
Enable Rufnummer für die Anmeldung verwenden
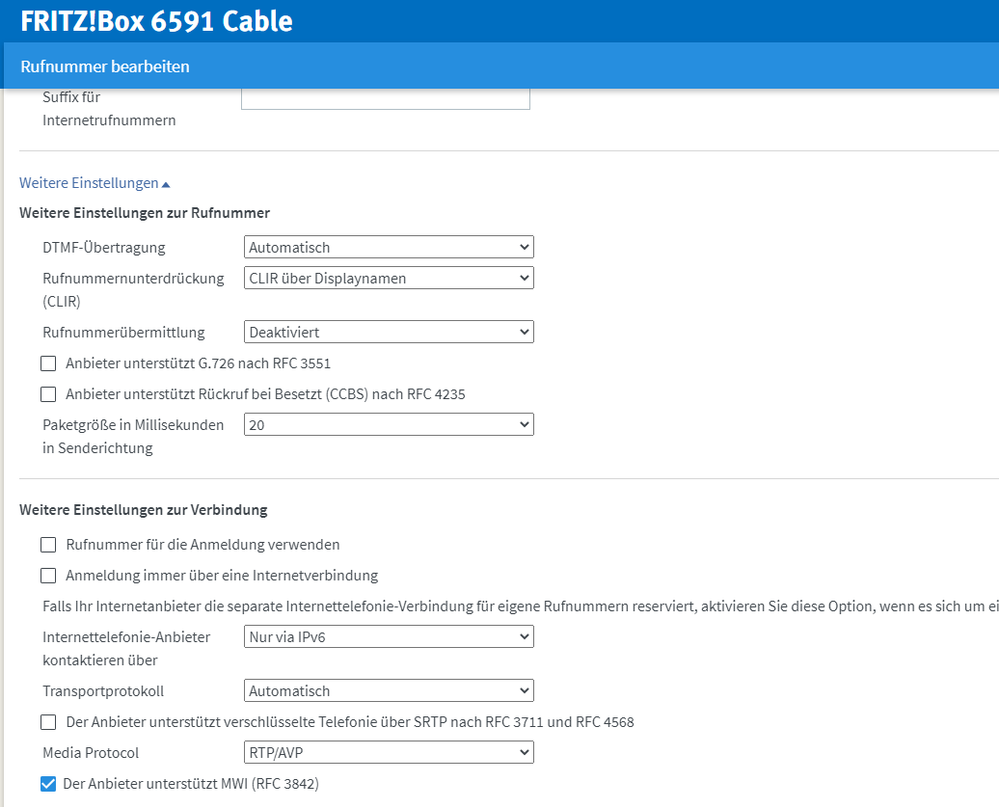(48, 545)
